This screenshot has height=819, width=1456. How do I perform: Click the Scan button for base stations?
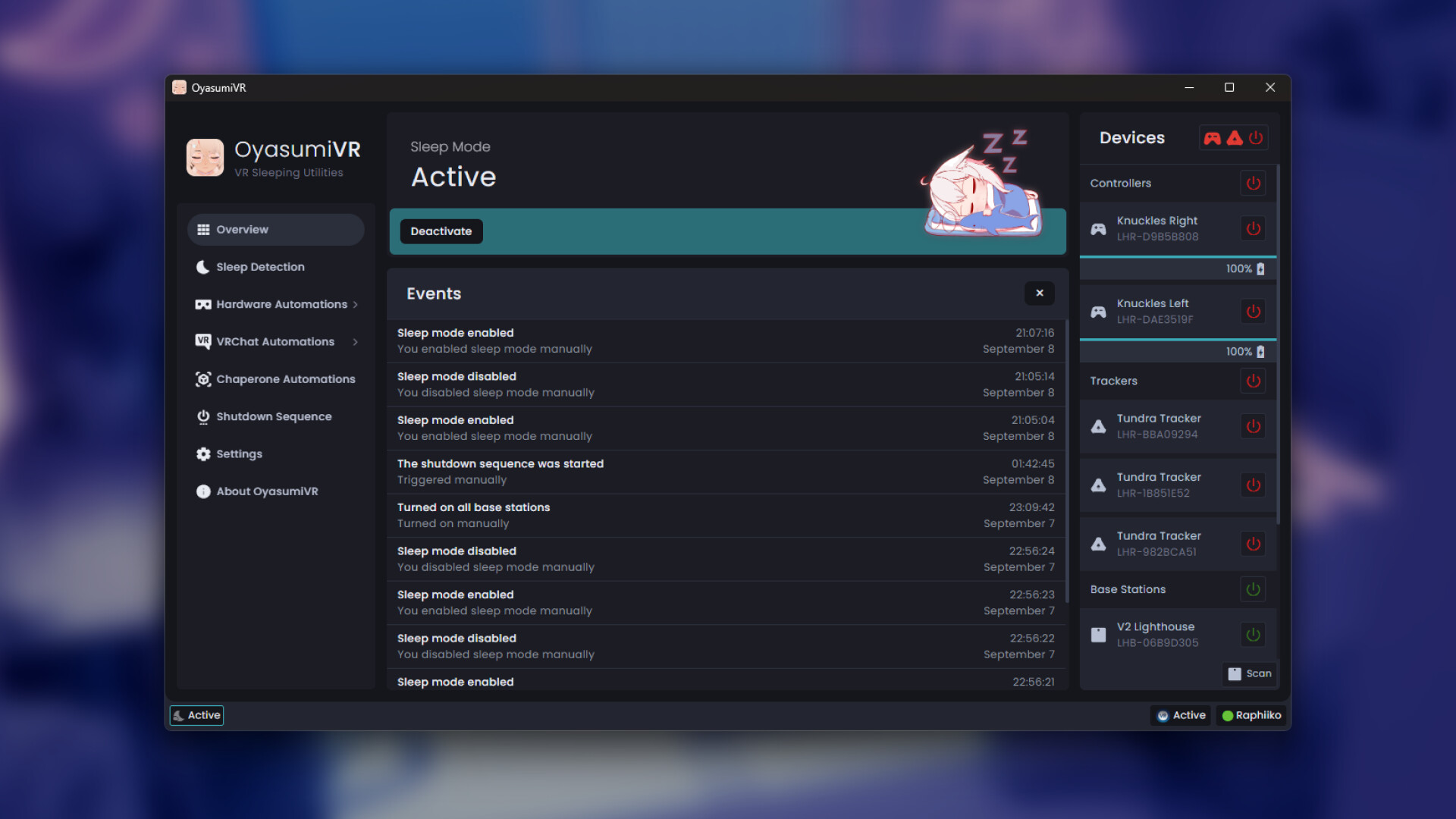pos(1248,673)
